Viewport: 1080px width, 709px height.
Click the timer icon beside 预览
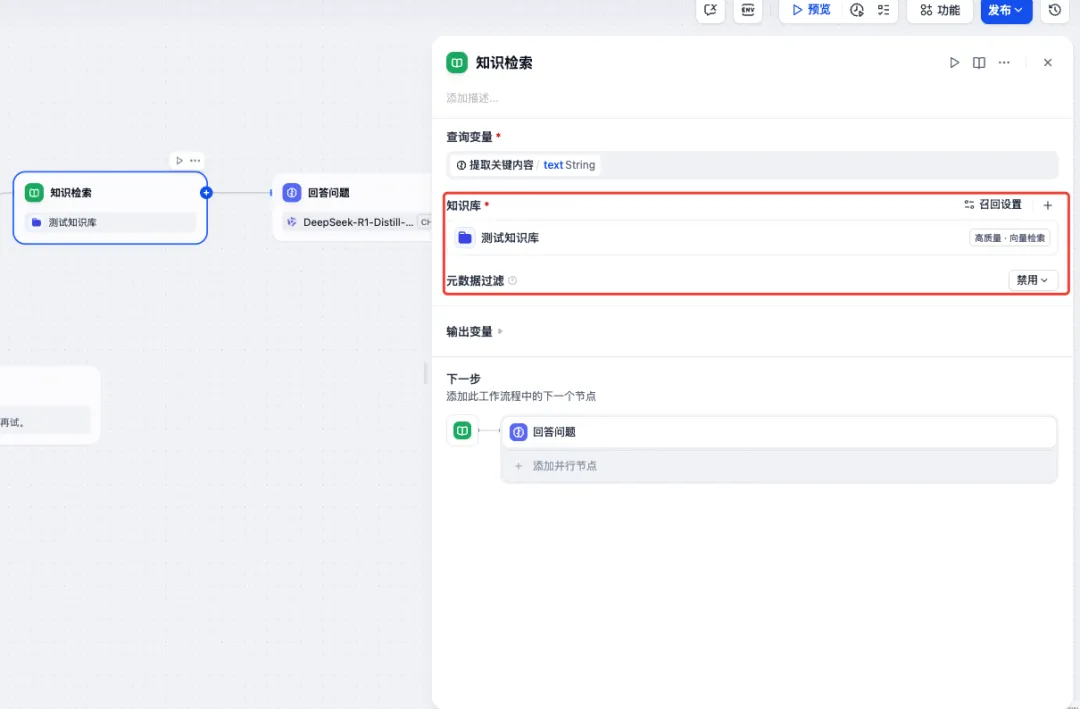(x=857, y=10)
